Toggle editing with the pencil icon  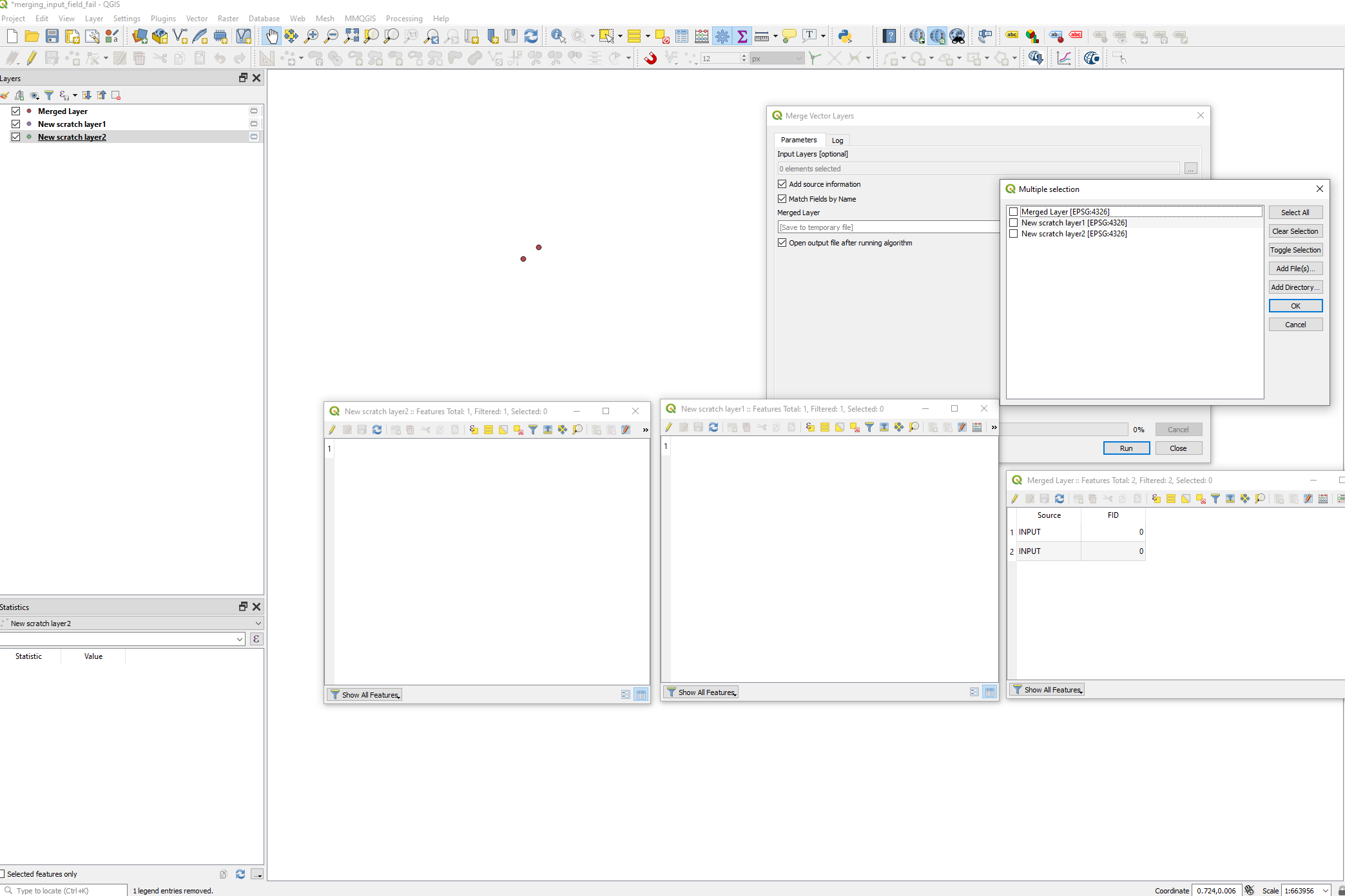click(x=31, y=58)
